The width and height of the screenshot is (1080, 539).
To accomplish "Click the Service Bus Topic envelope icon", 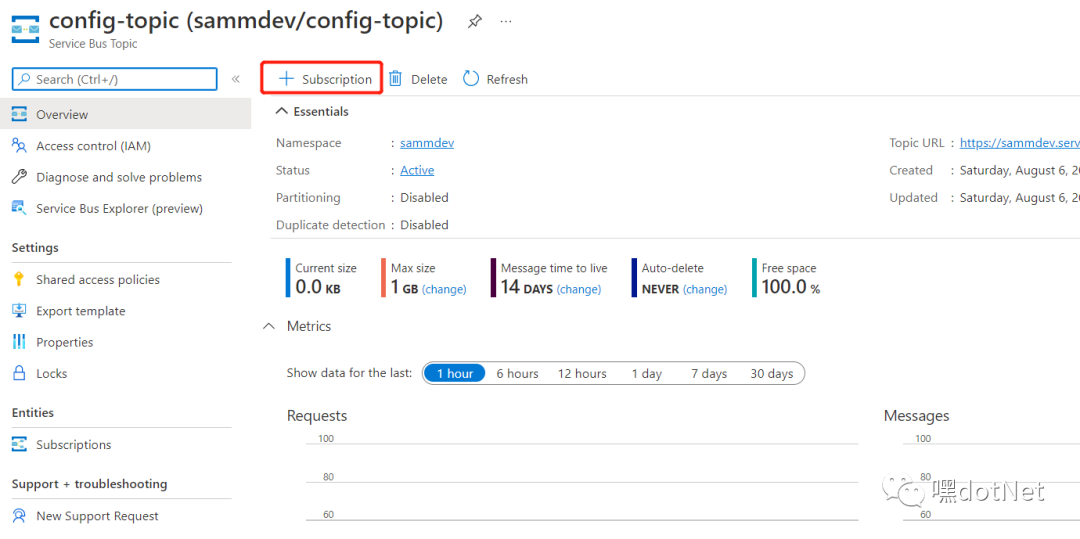I will [26, 28].
